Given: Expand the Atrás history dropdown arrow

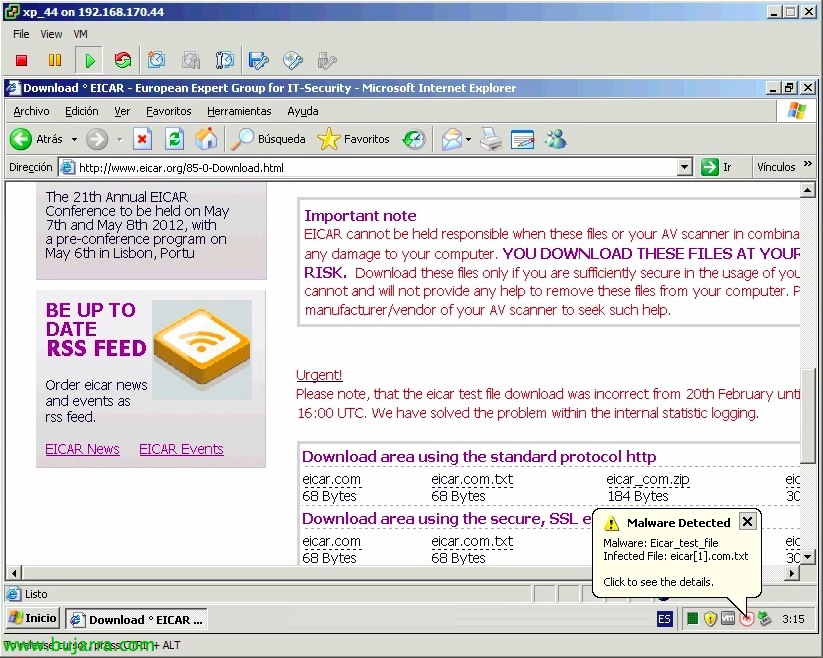Looking at the screenshot, I should 74,140.
